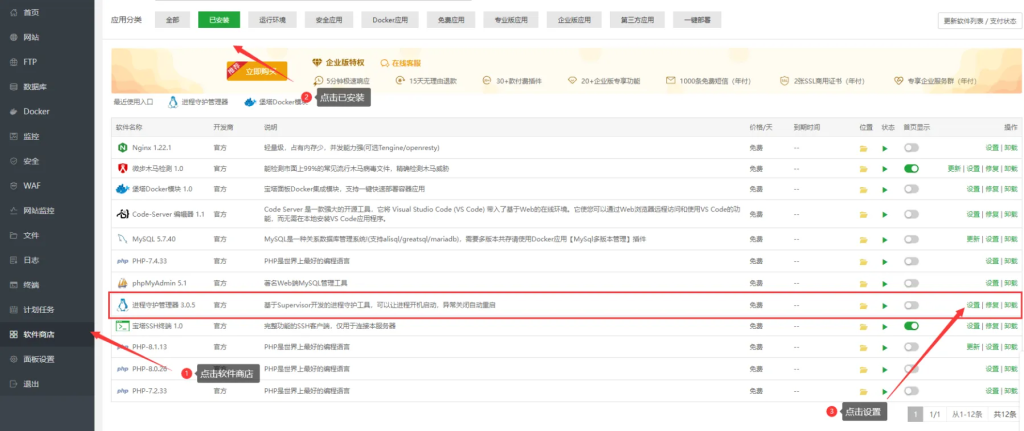Screen dimensions: 1024x431
Task: Click the 立即购买 purchase button
Action: 257,71
